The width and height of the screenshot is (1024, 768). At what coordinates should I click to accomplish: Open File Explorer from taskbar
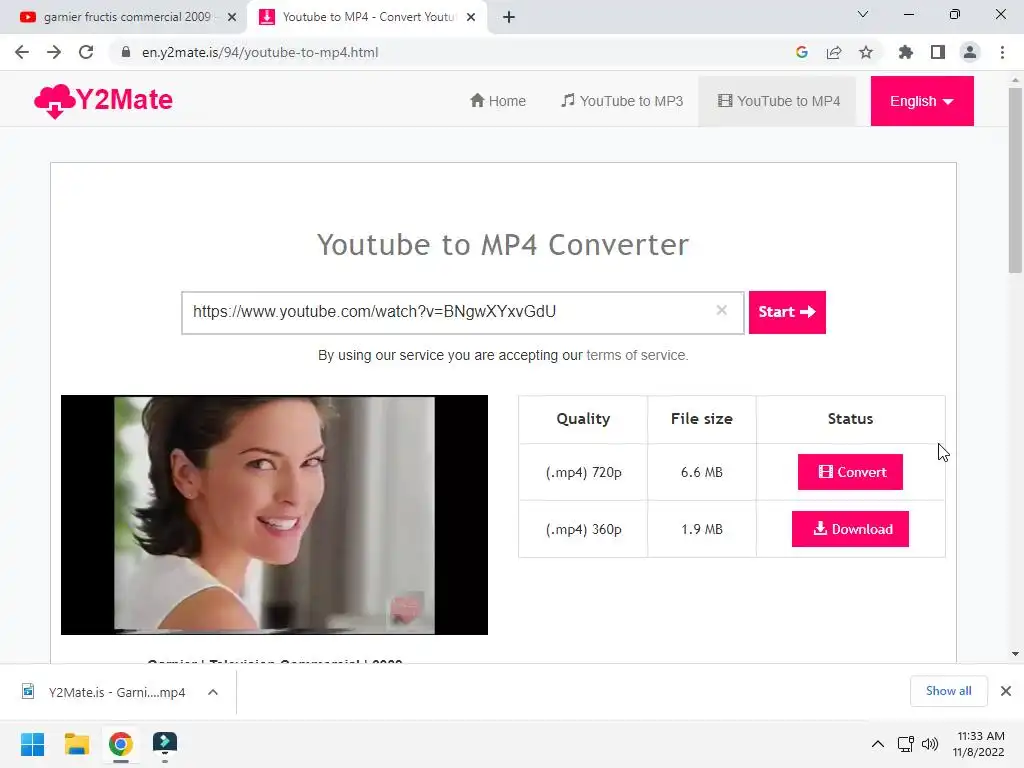coord(76,744)
